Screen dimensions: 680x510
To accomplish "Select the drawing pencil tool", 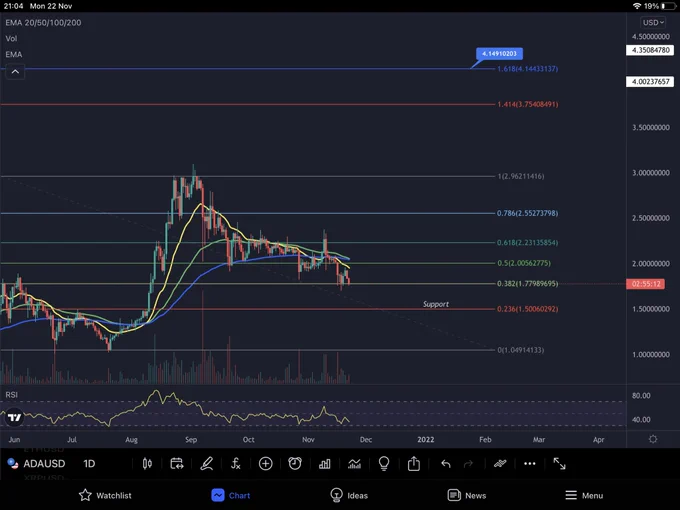I will [206, 464].
